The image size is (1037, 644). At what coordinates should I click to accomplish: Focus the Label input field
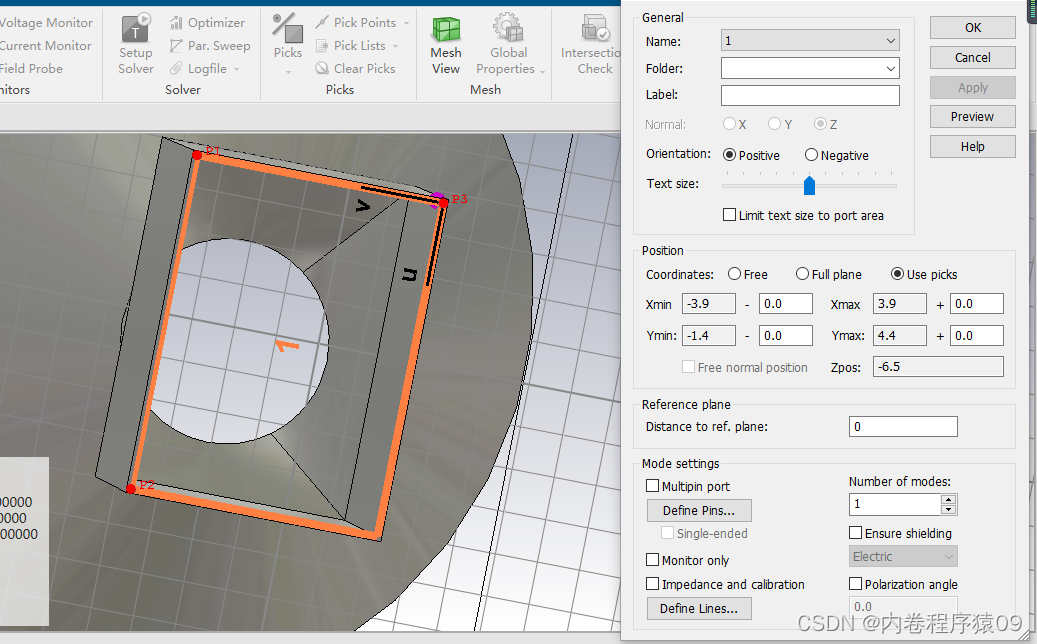click(810, 95)
